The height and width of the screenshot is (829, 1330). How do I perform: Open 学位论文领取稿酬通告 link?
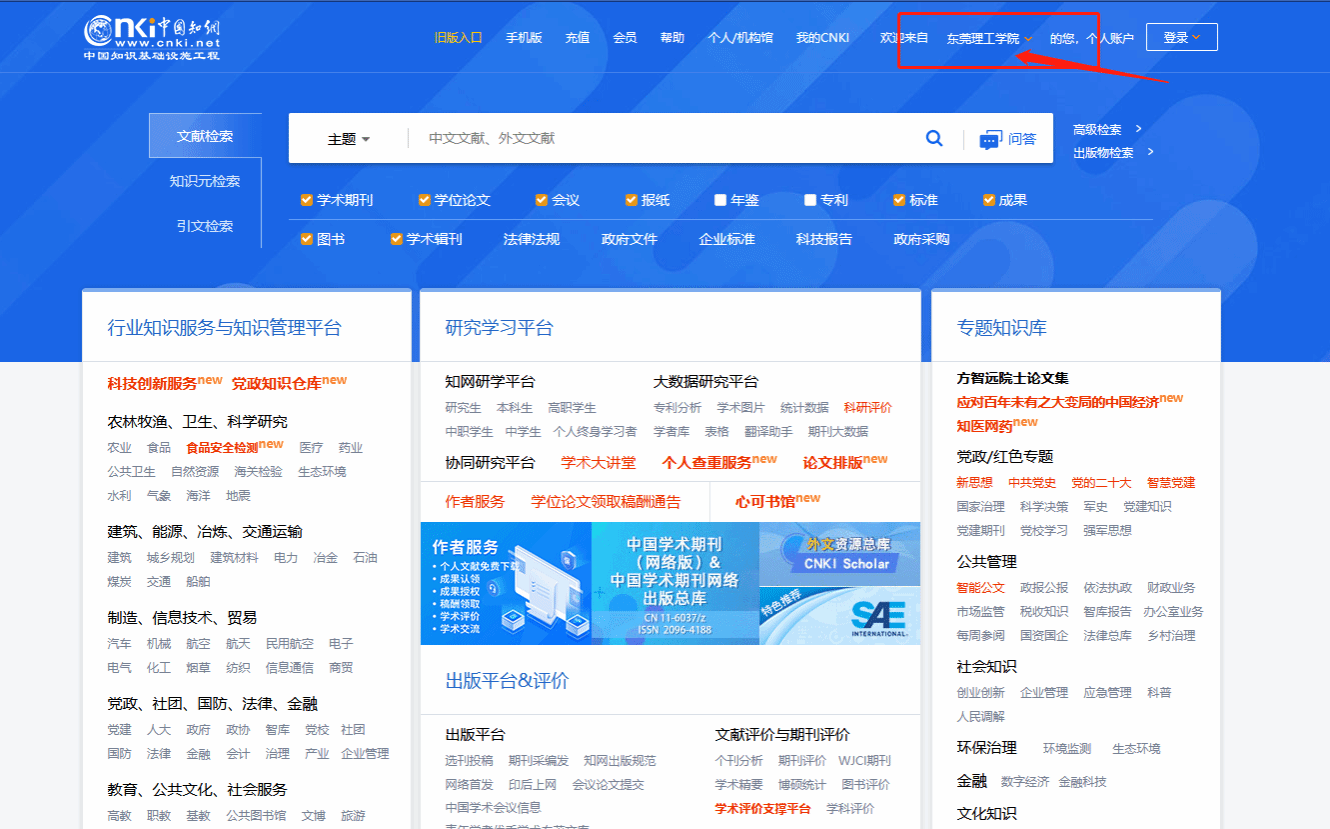(606, 502)
